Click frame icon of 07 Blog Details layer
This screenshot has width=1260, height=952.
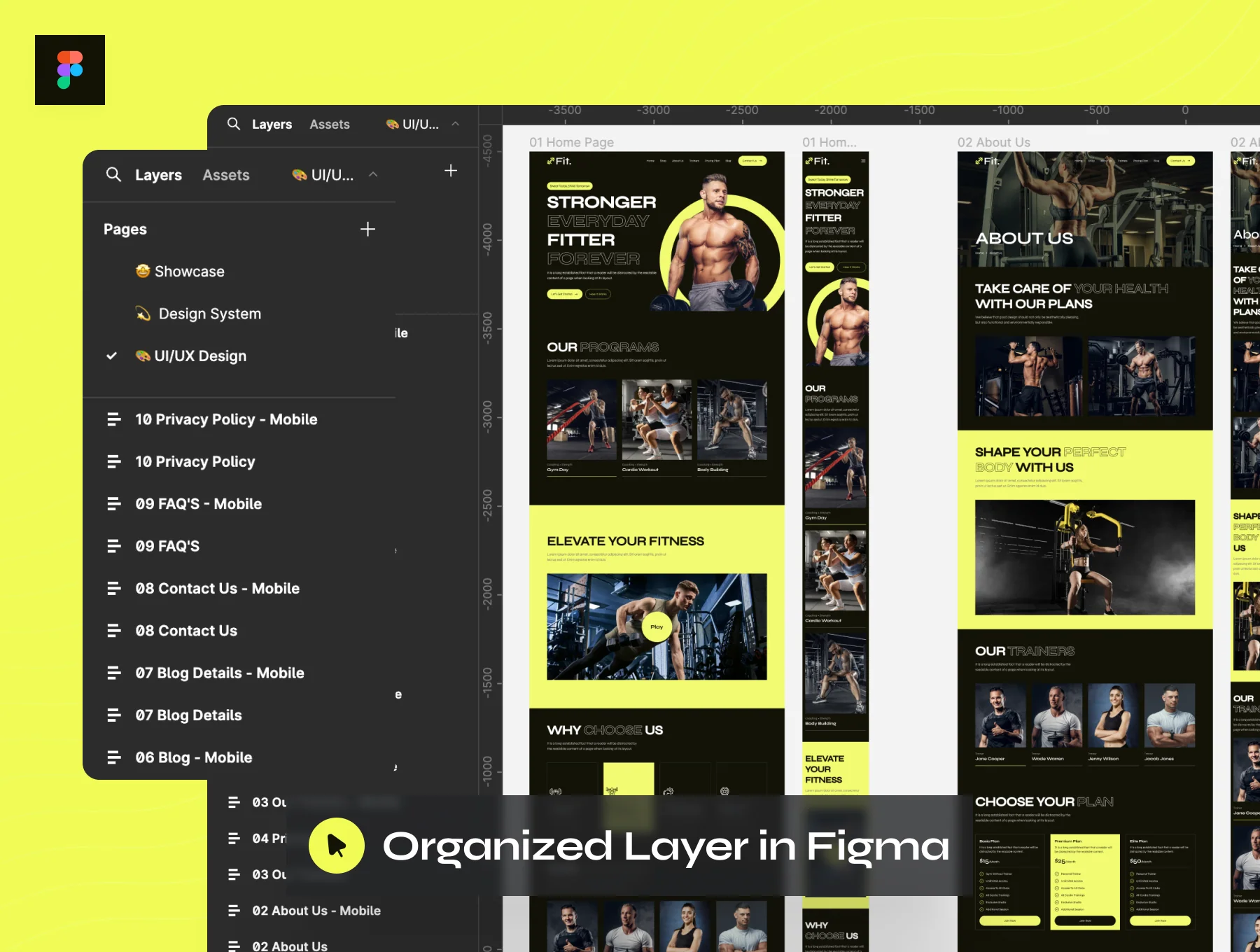click(x=113, y=715)
